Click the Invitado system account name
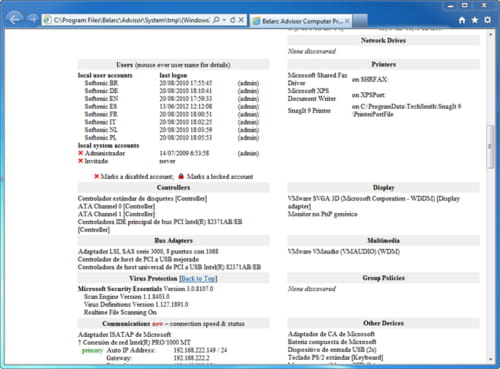The image size is (500, 369). [96, 161]
